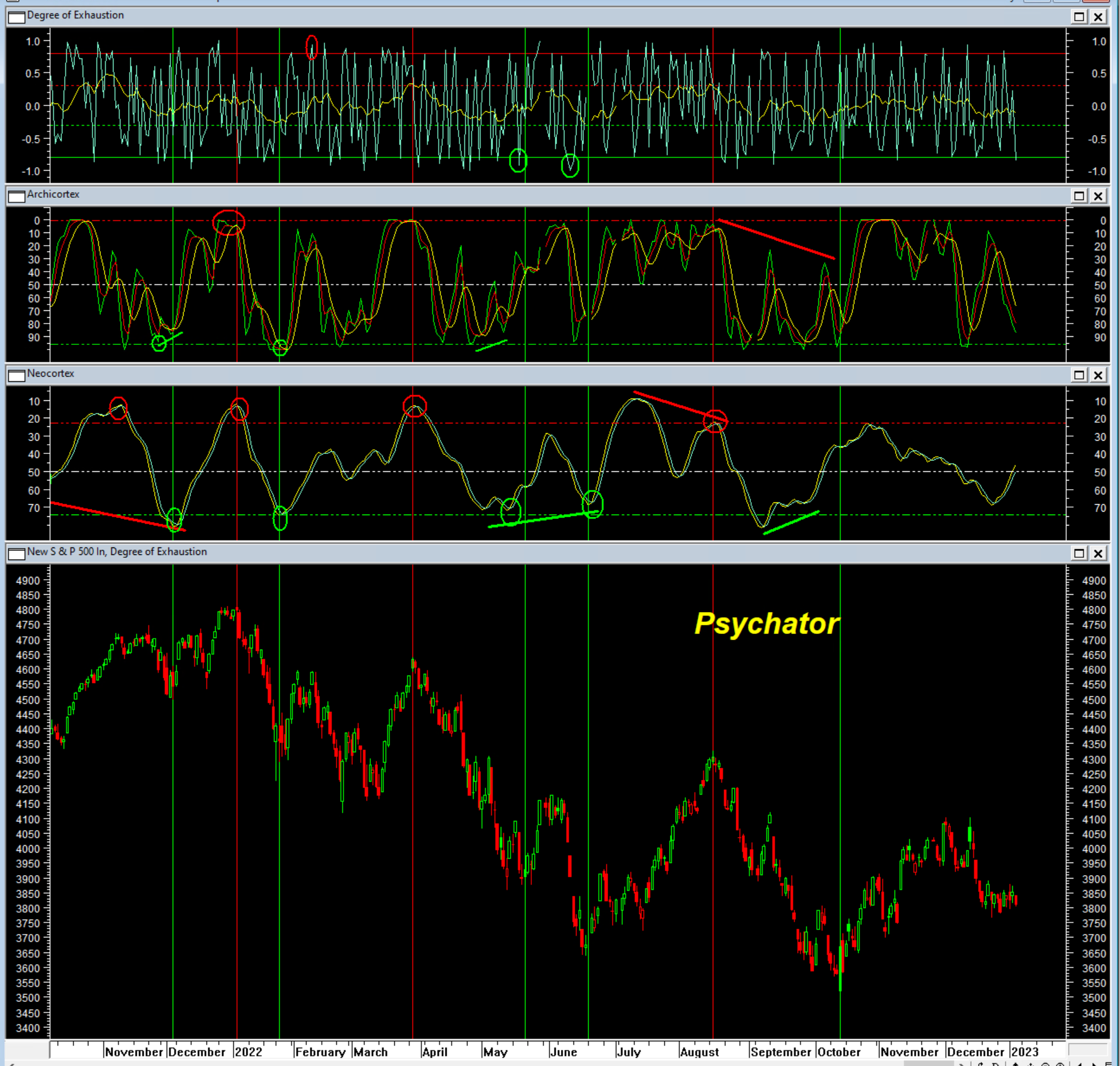Viewport: 1120px width, 1066px height.
Task: Open the Neocortex pane system menu icon
Action: [x=17, y=375]
